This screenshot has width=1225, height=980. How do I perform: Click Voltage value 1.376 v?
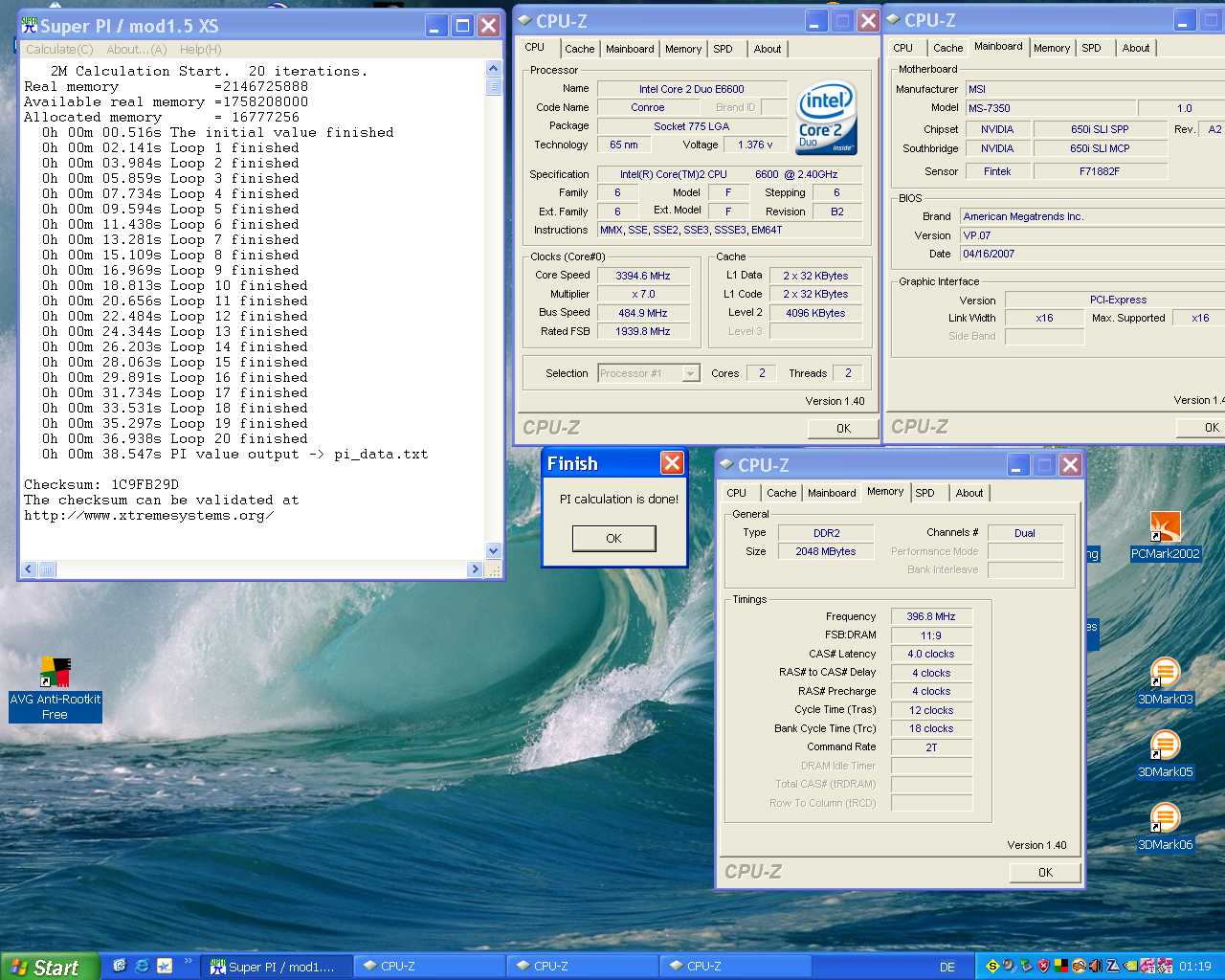755,145
